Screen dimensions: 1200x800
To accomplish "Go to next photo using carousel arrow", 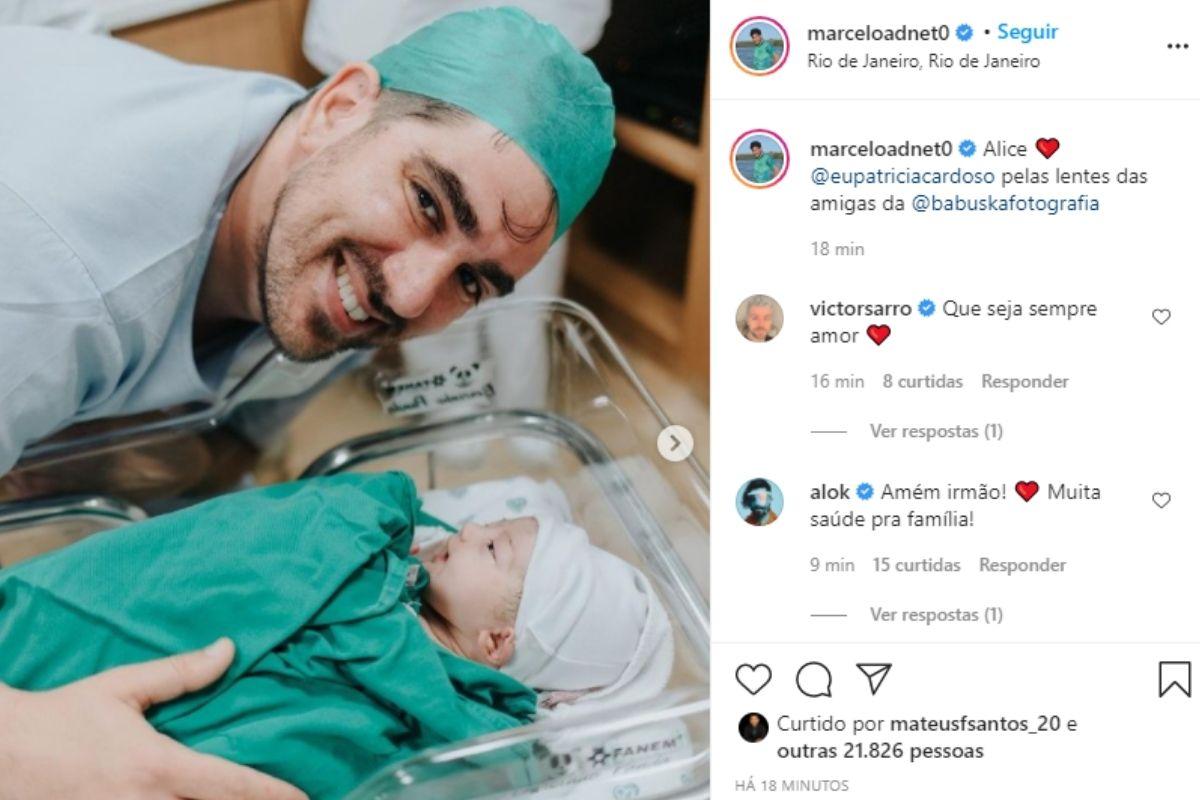I will pos(675,443).
